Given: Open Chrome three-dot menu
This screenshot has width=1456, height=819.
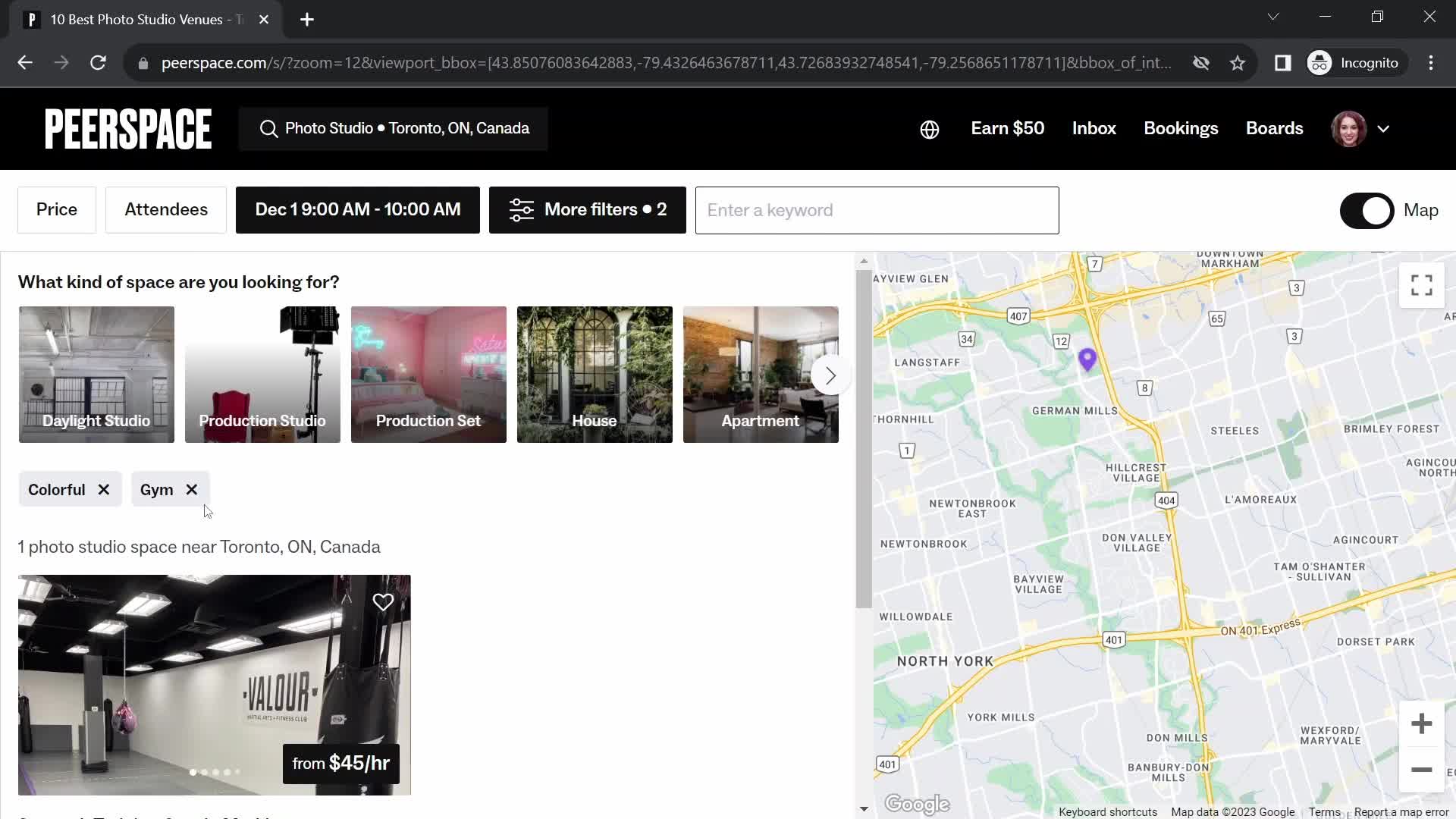Looking at the screenshot, I should 1431,63.
